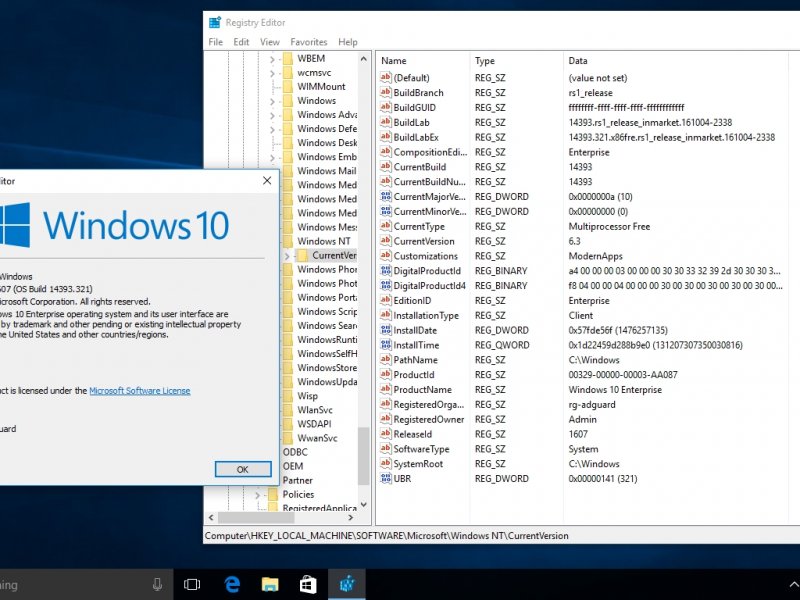The width and height of the screenshot is (800, 600).
Task: Select the WlanSvc key in tree
Action: click(x=315, y=410)
